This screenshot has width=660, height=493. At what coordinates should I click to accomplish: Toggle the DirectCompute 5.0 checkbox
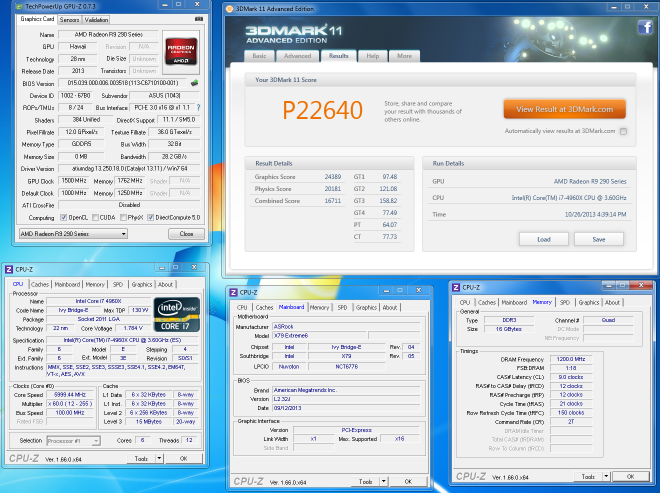pos(151,217)
